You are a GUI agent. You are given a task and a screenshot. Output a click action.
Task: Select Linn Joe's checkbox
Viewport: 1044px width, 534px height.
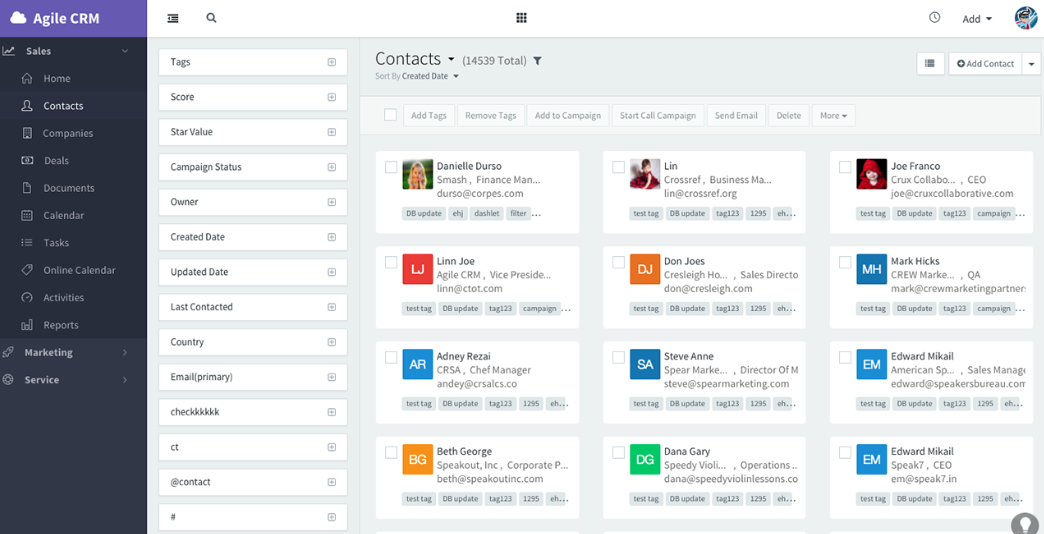point(392,262)
